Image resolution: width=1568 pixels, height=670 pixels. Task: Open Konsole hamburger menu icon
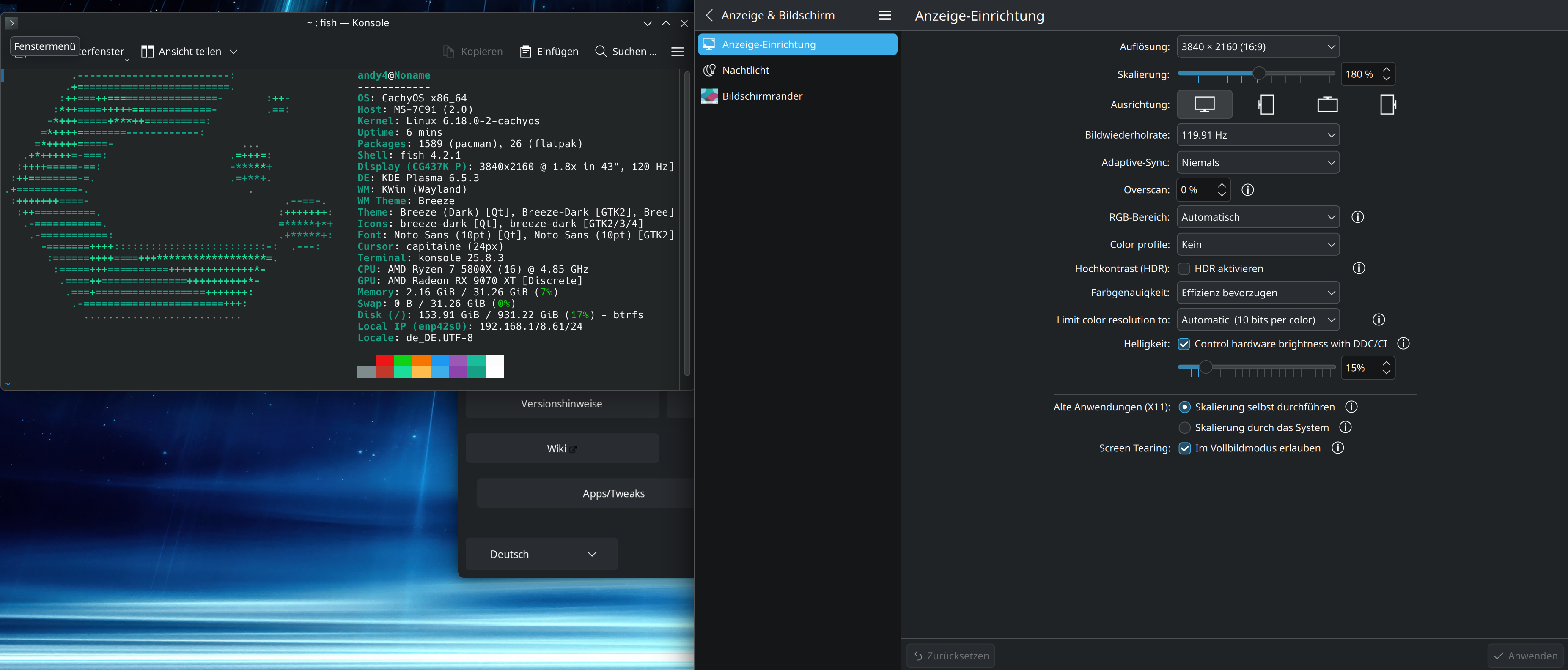tap(678, 52)
